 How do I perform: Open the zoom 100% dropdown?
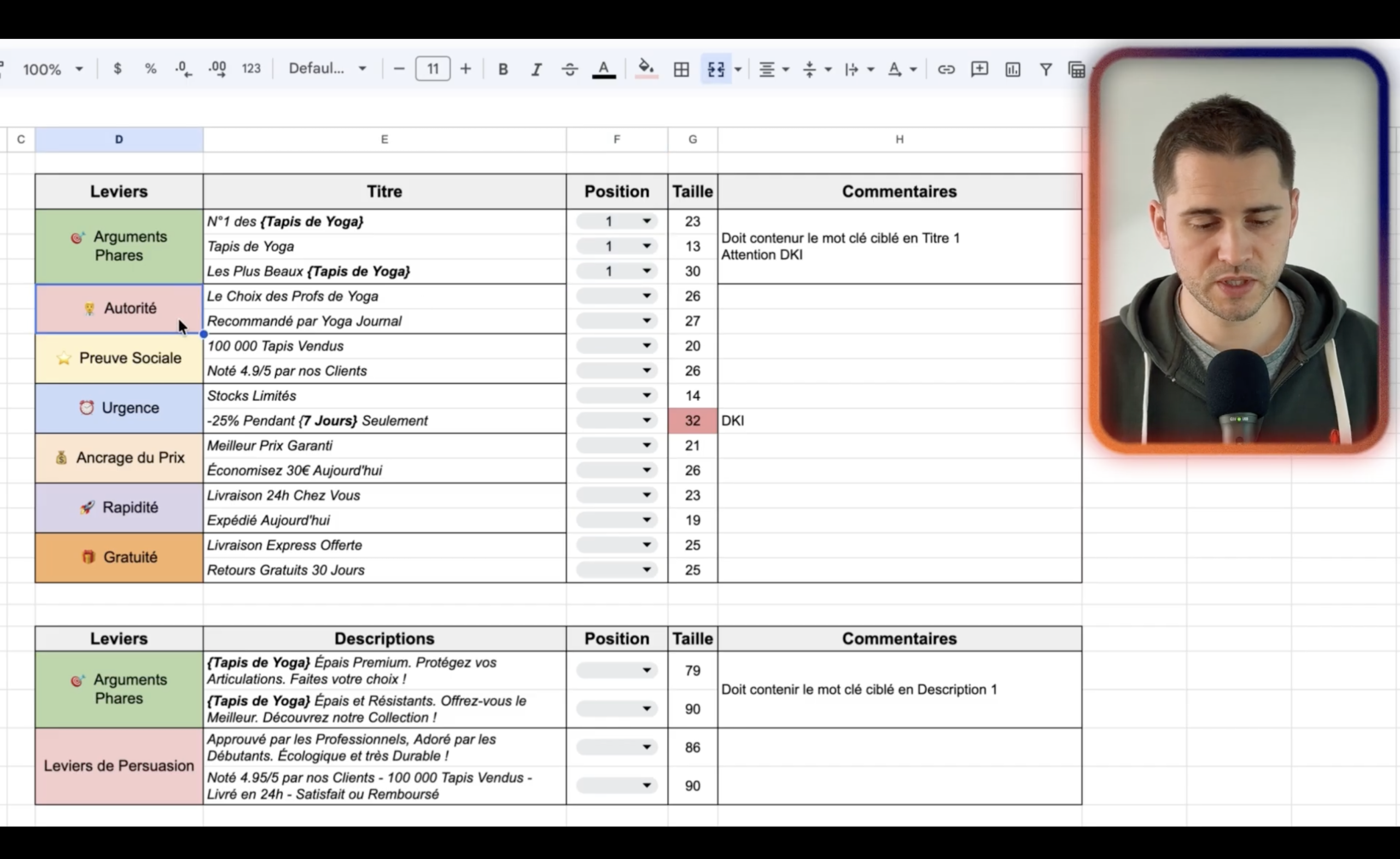click(x=52, y=69)
